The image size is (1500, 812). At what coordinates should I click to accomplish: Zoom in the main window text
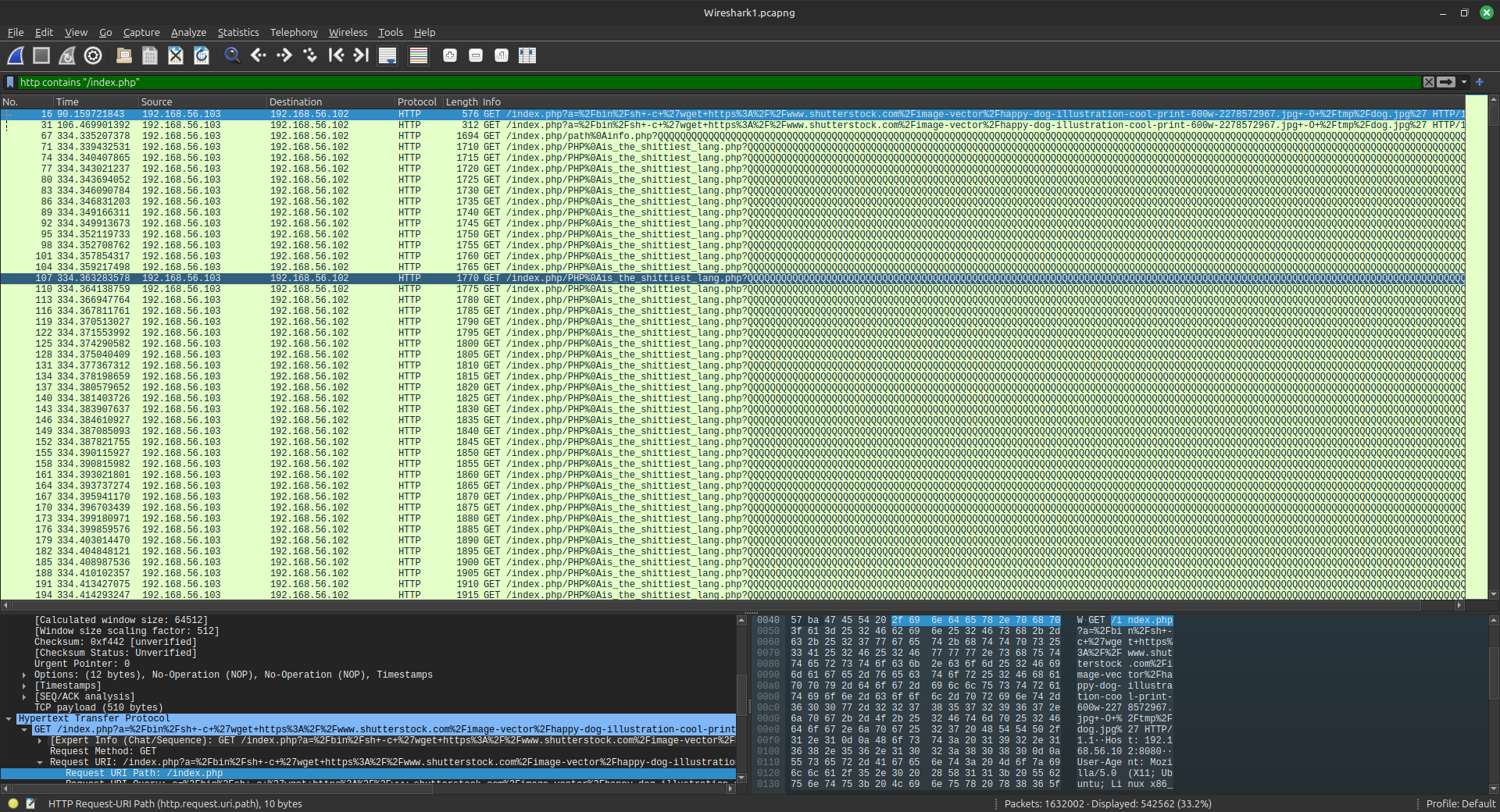pos(450,55)
